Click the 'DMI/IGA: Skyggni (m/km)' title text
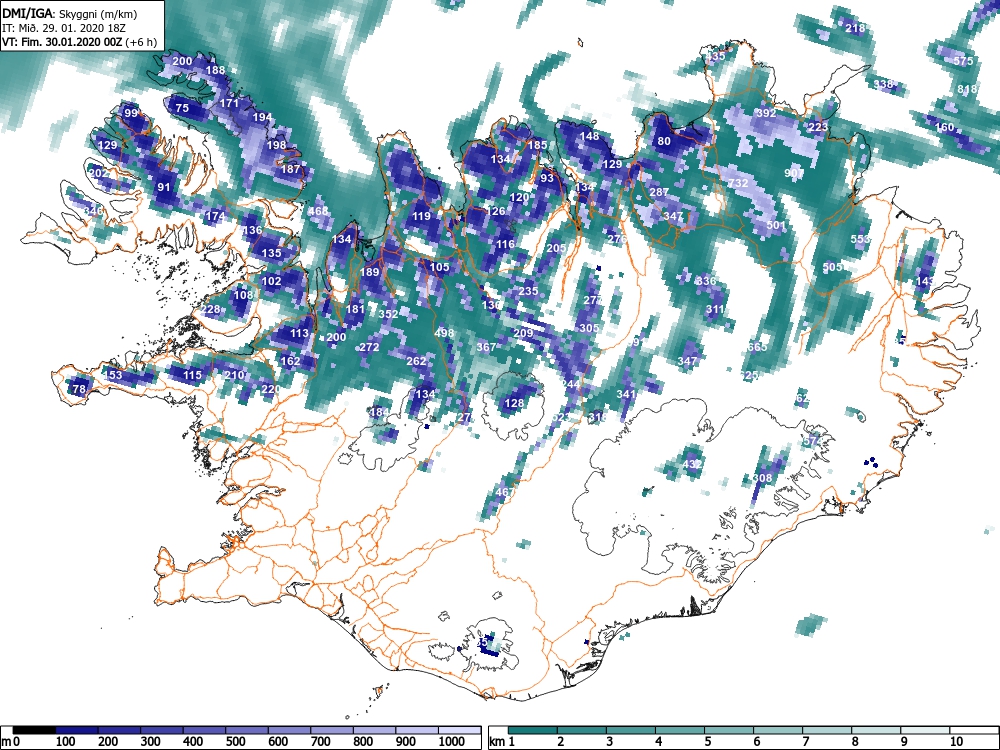This screenshot has width=1000, height=750. tap(70, 13)
